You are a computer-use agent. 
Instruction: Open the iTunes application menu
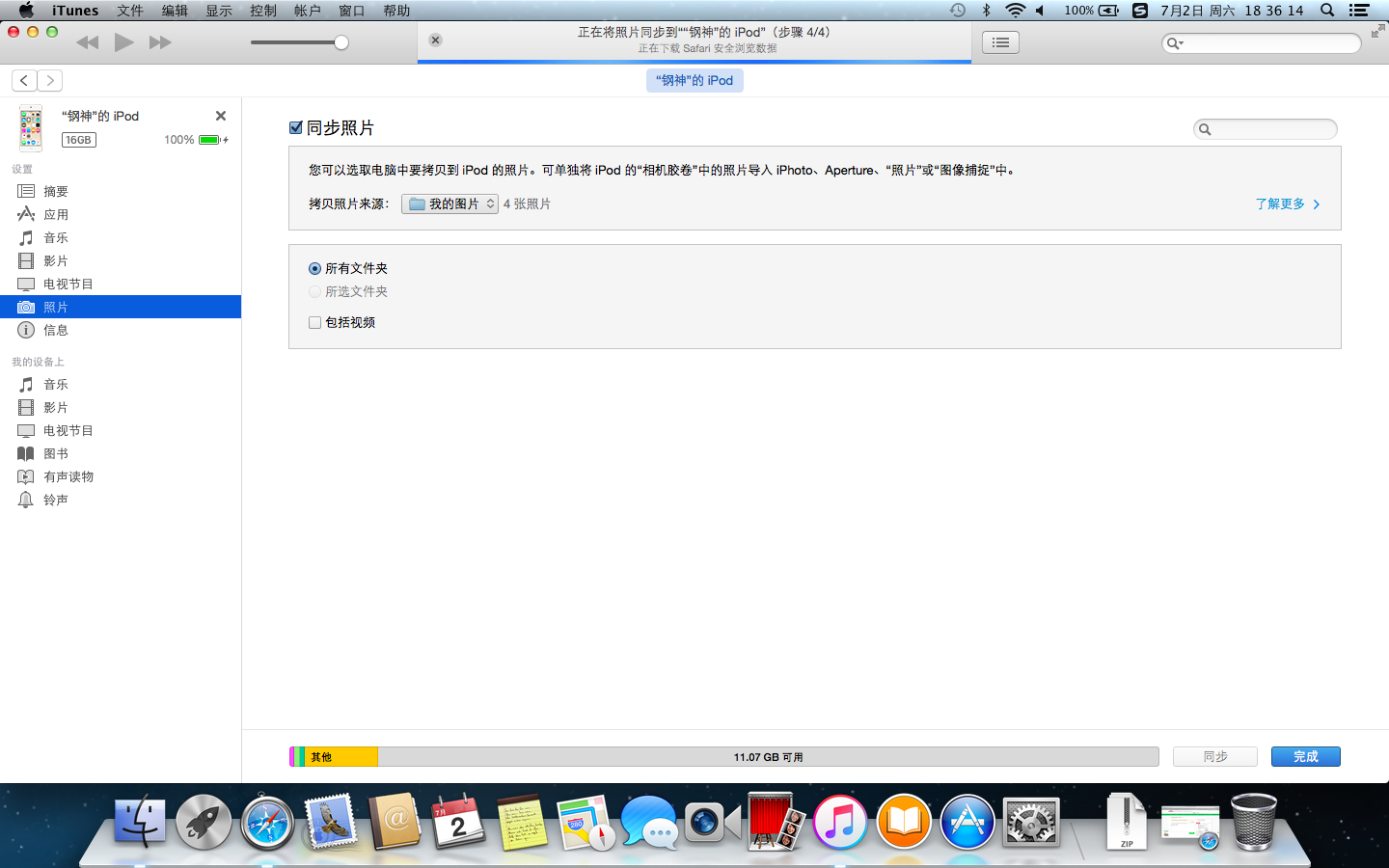[75, 11]
